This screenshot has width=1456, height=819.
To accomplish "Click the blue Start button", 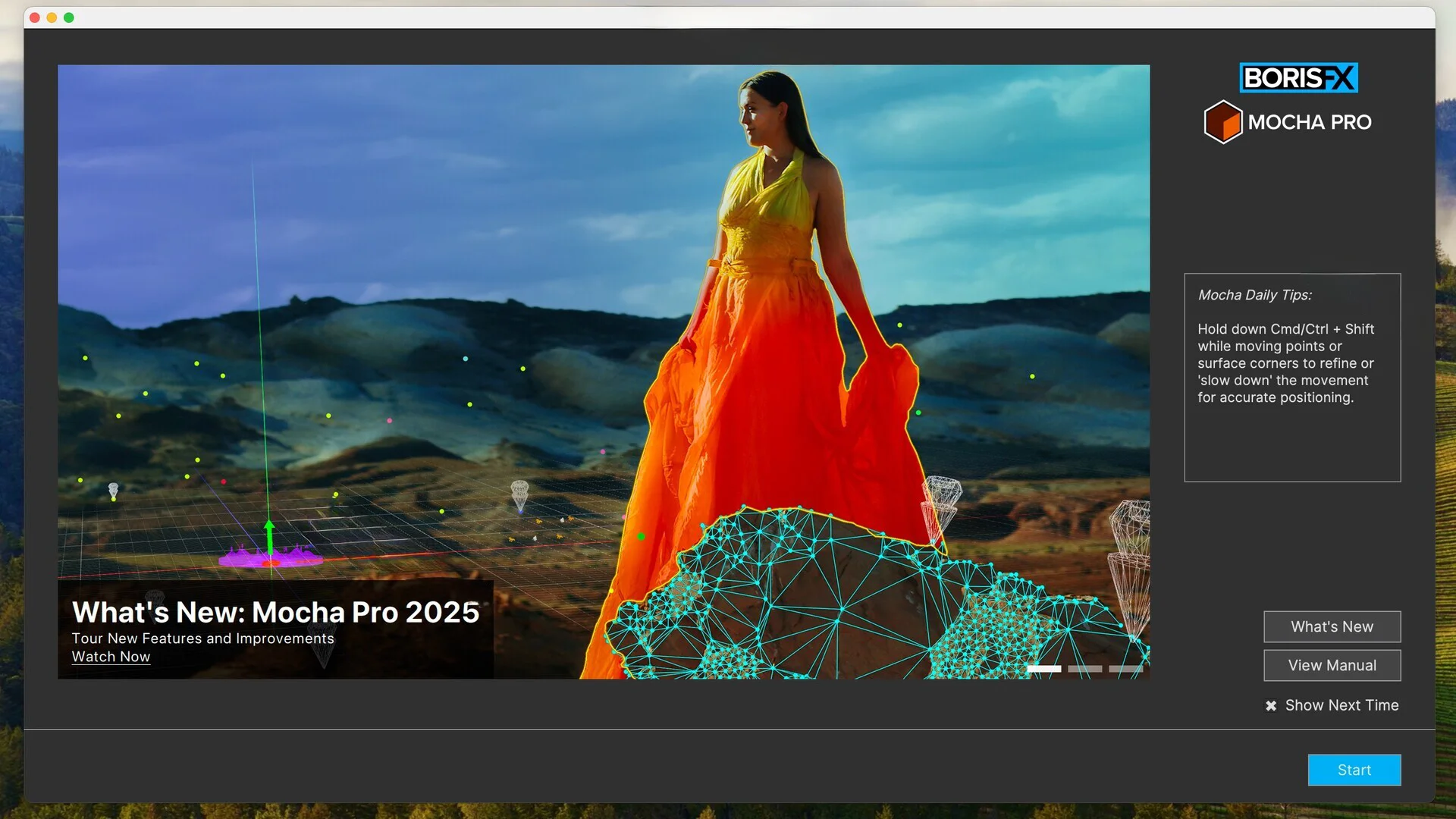I will pos(1354,770).
